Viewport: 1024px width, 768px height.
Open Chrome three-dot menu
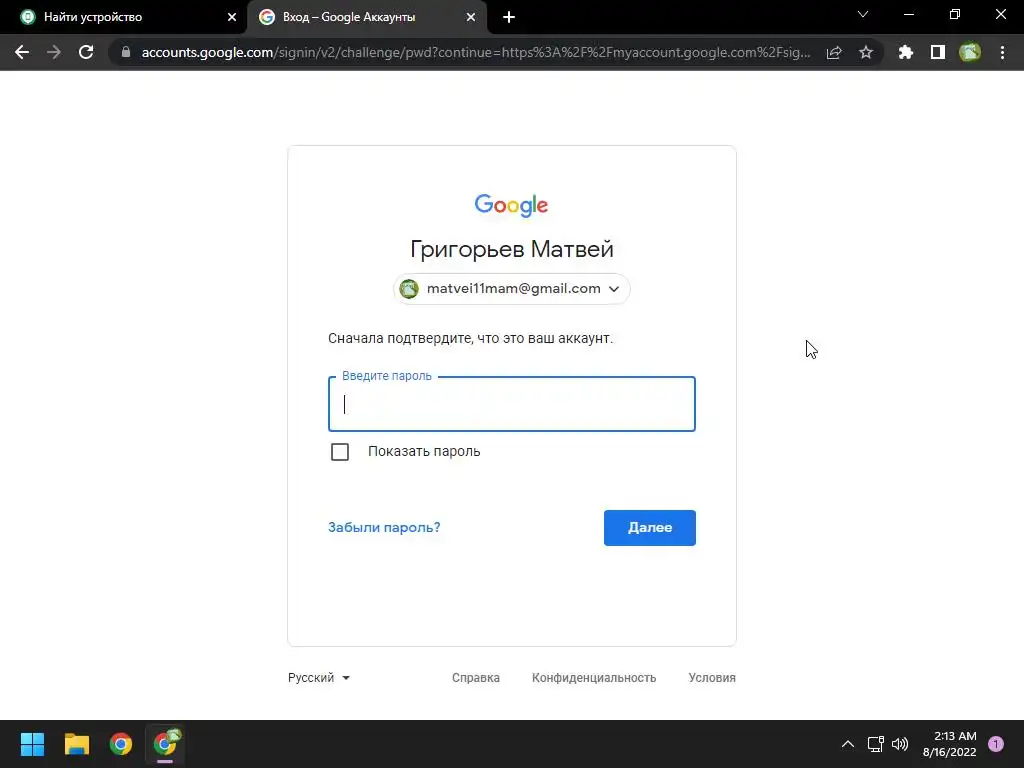1002,52
